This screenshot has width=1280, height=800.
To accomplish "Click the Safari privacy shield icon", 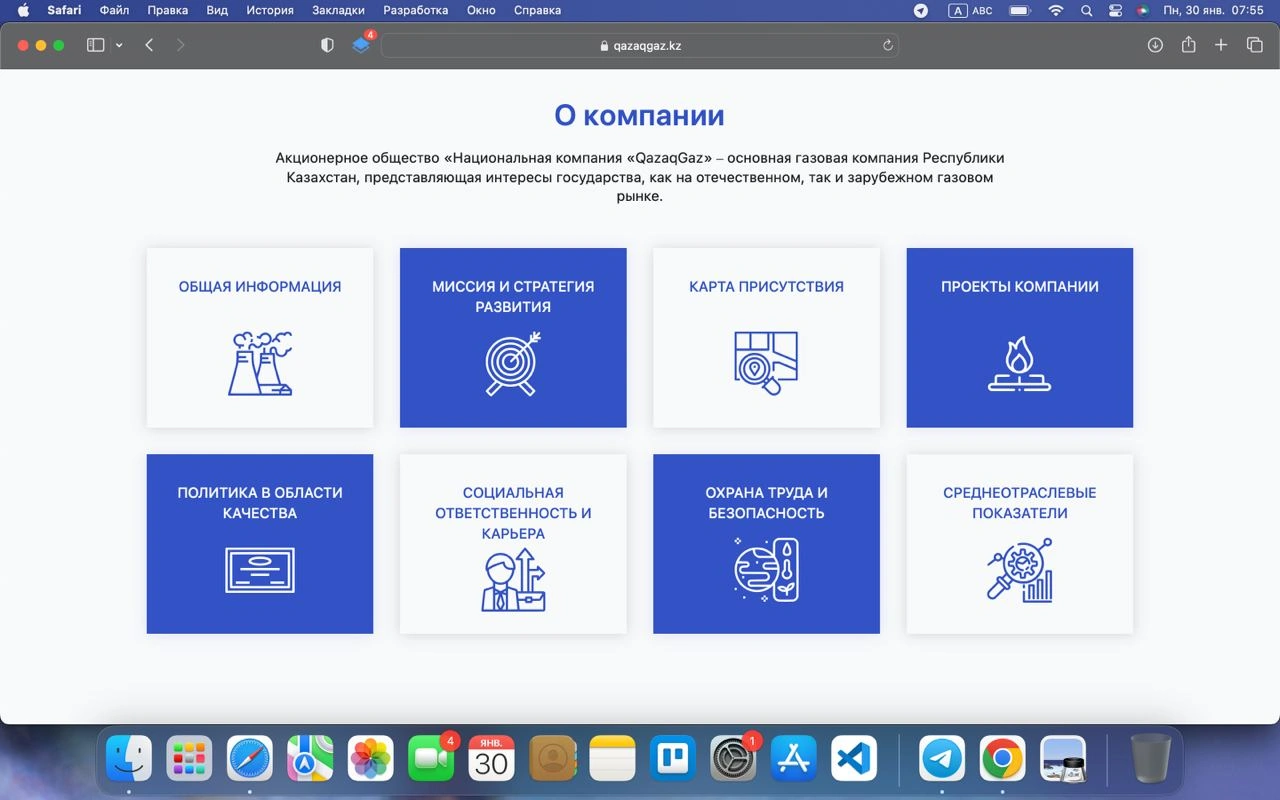I will point(327,45).
